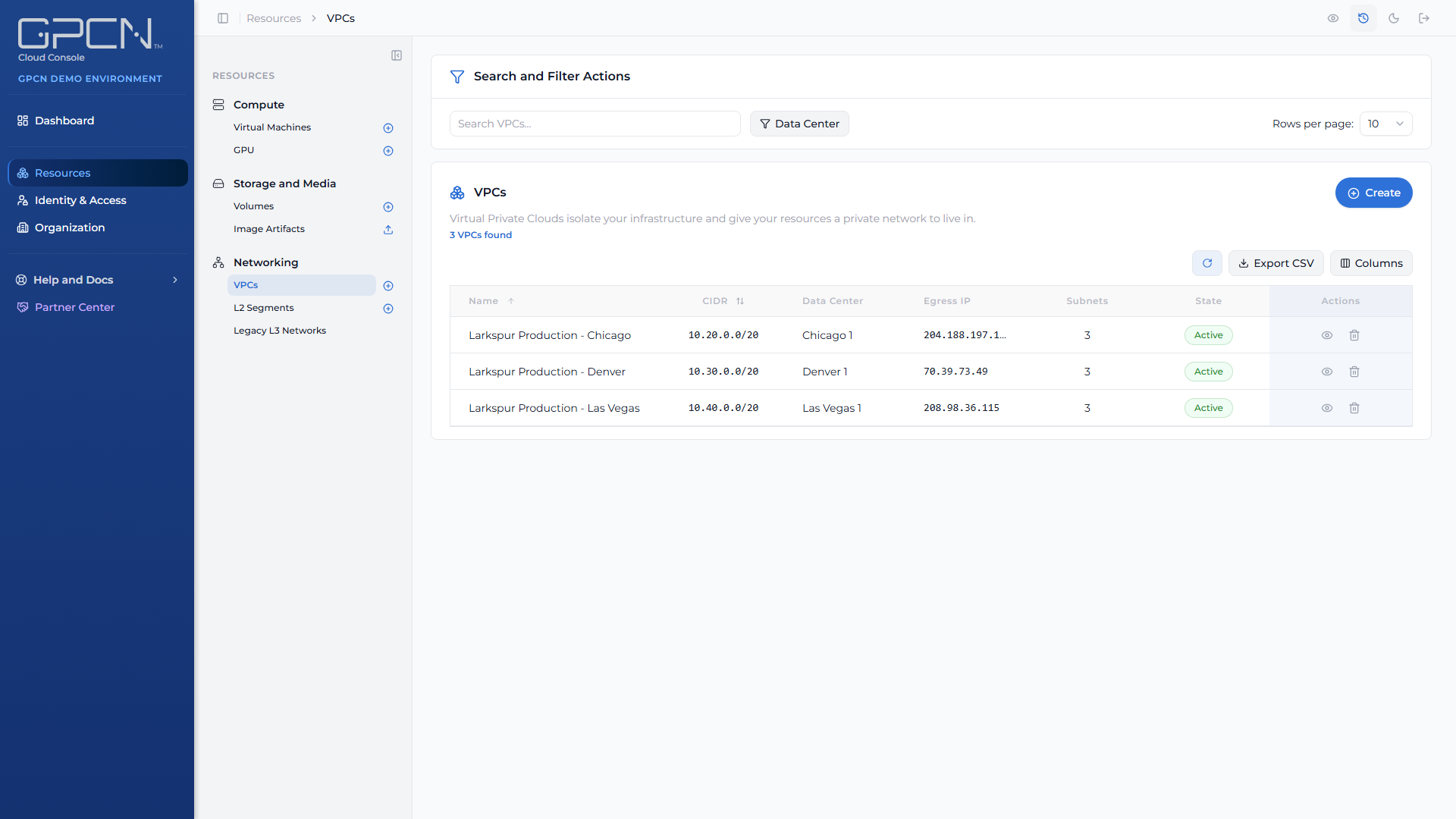Open Identity & Access section
The image size is (1456, 819).
click(x=97, y=200)
